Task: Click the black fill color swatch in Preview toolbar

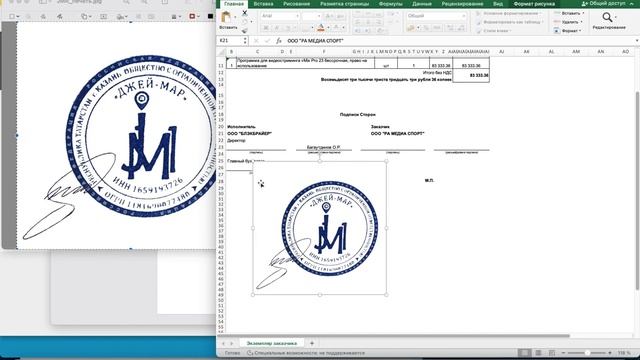Action: click(x=211, y=16)
